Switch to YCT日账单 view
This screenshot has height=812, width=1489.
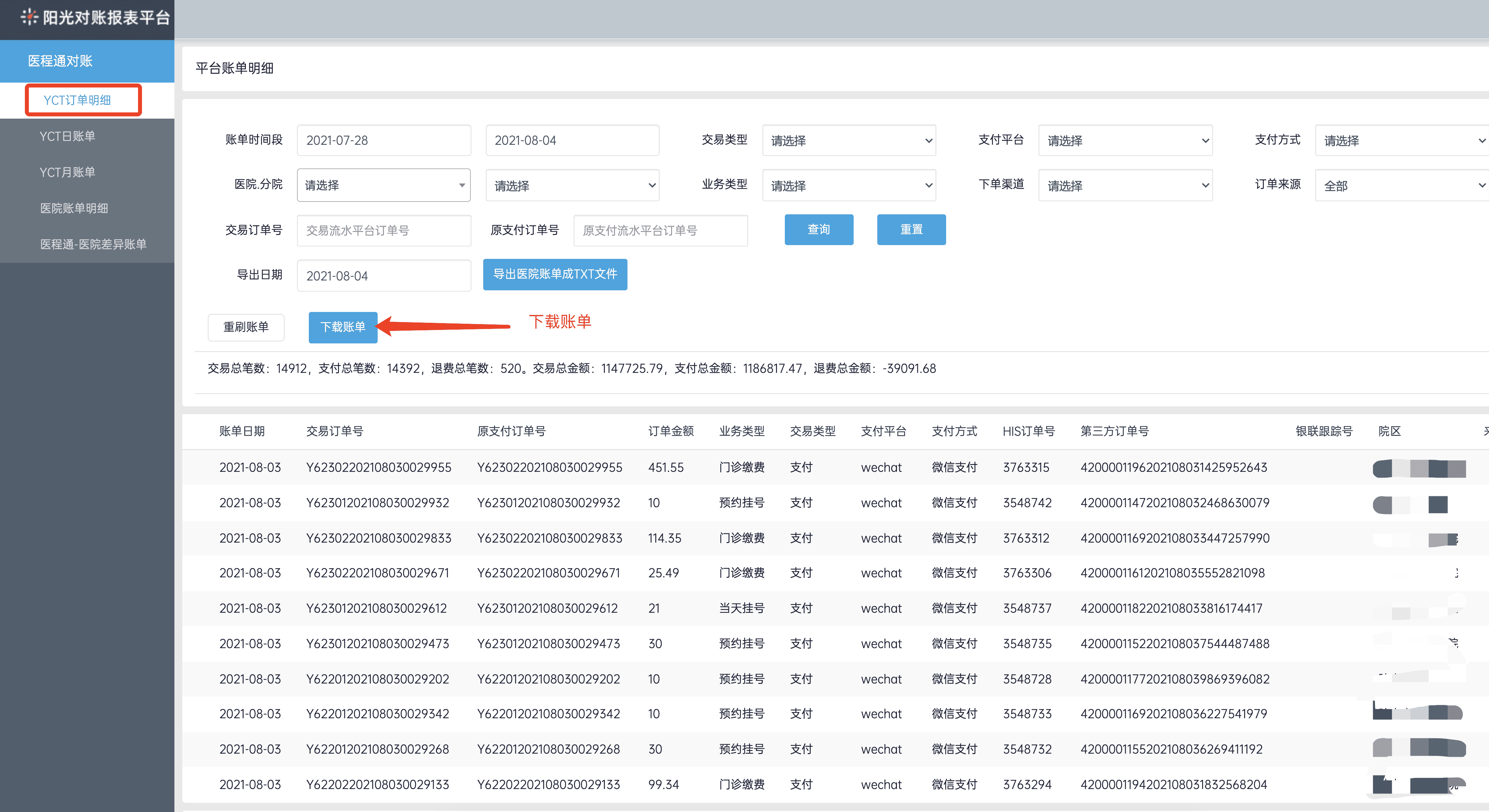coord(67,136)
